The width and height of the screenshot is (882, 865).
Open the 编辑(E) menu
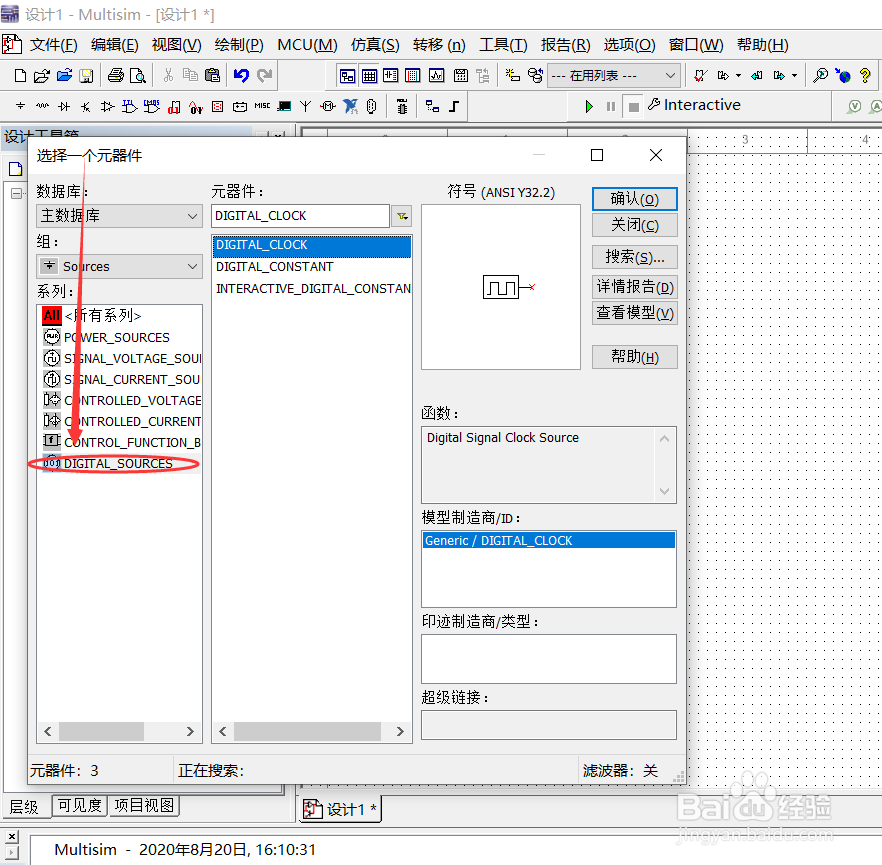coord(115,45)
